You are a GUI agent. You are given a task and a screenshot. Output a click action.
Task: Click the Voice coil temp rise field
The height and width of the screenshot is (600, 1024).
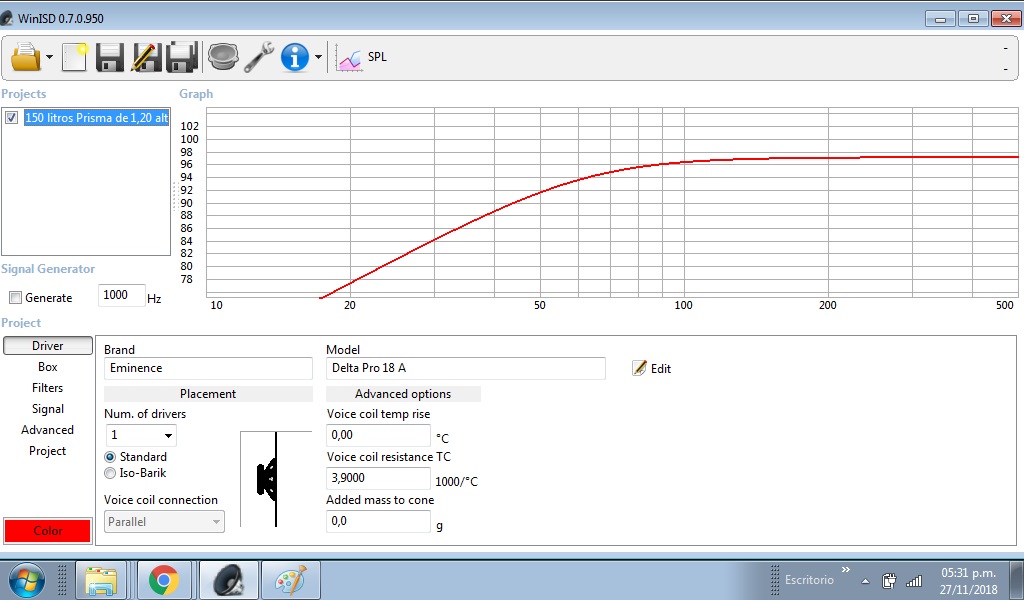[x=378, y=435]
